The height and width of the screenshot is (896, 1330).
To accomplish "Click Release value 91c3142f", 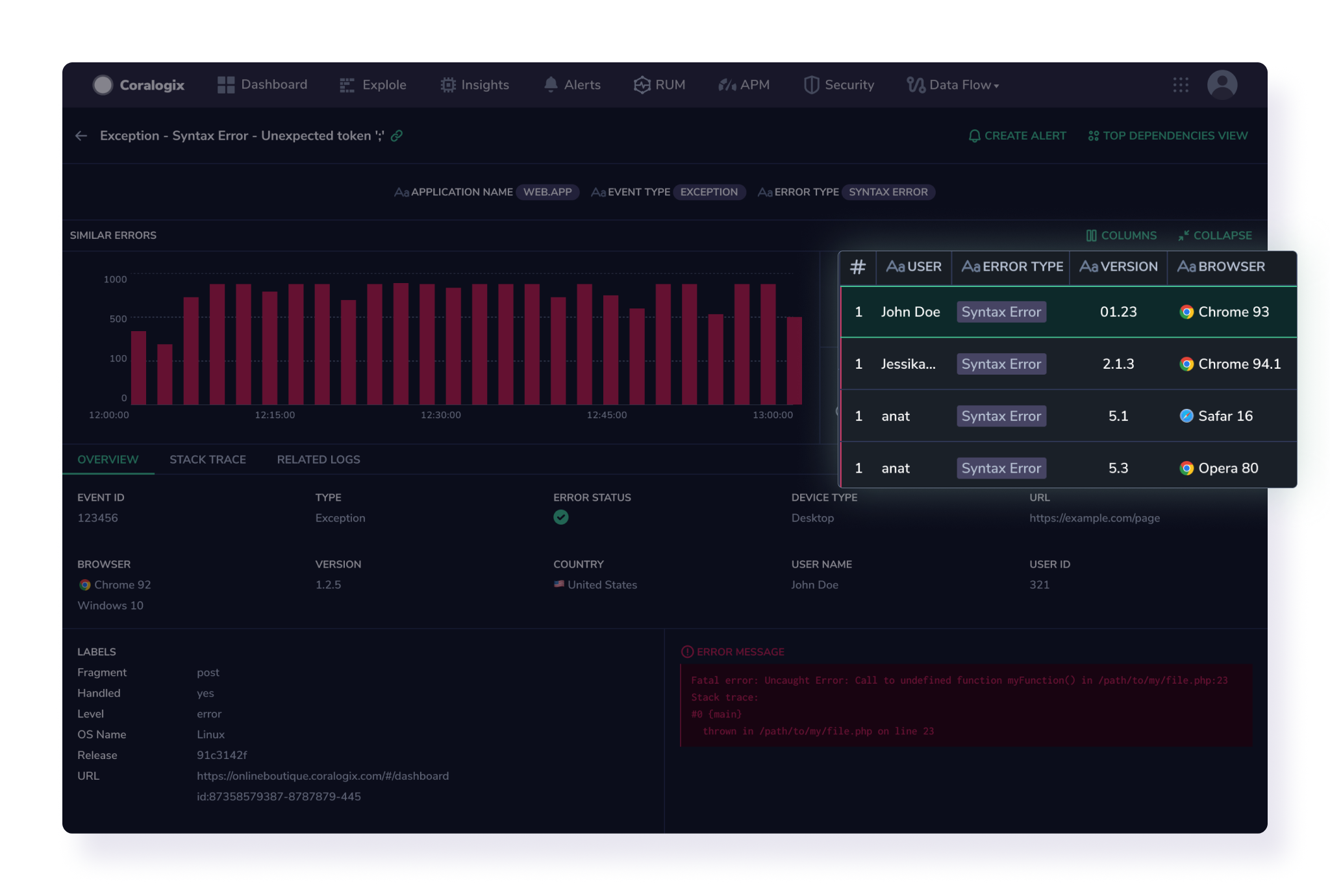I will pyautogui.click(x=221, y=755).
